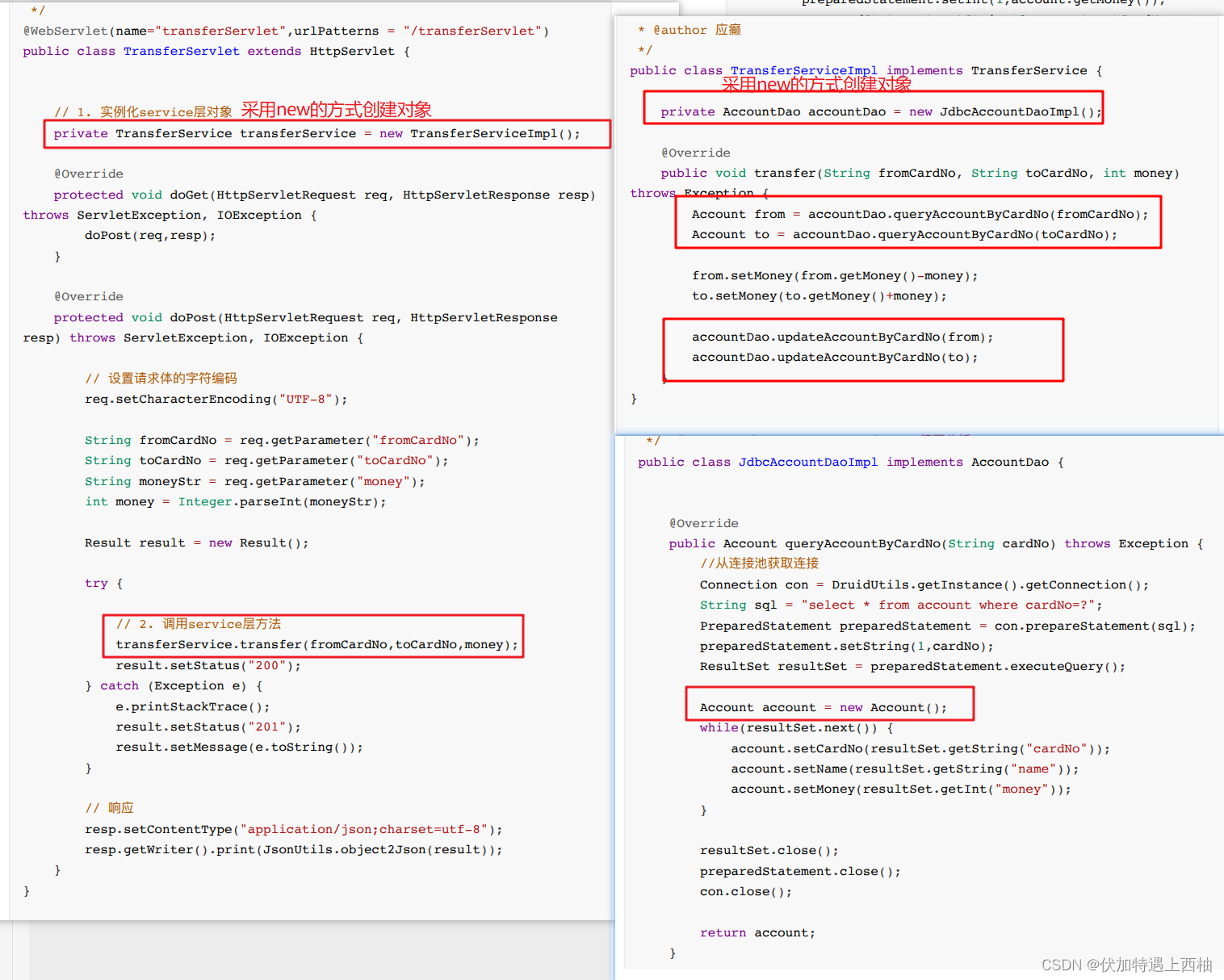Click the '// 2. 调用service层方法' comment
1224x980 pixels.
[x=199, y=624]
